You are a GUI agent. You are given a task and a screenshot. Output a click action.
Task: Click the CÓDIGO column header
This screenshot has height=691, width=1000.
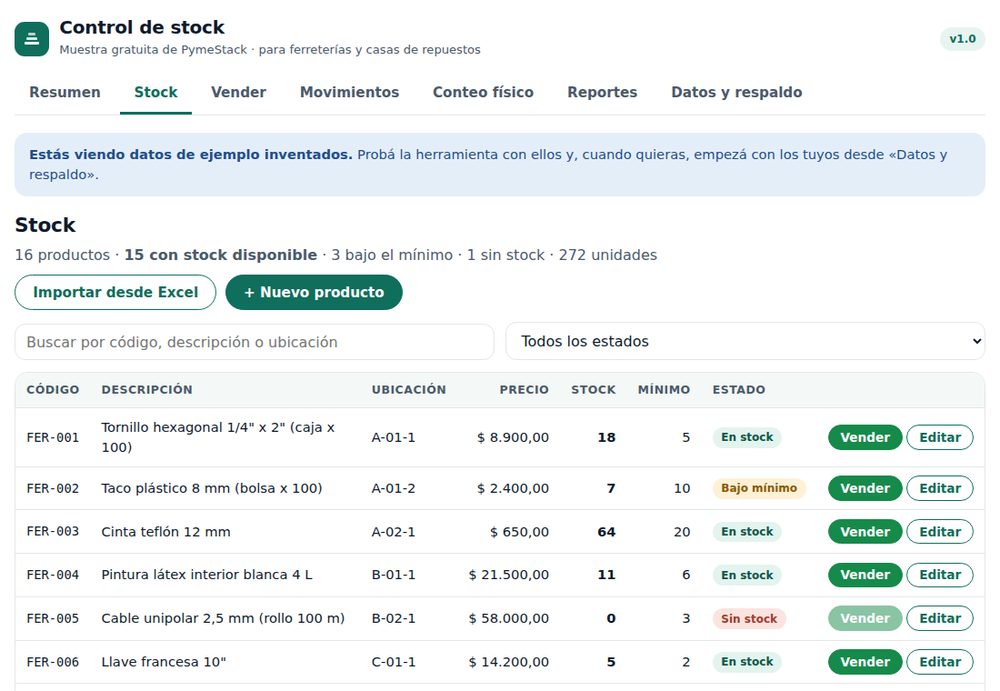53,390
